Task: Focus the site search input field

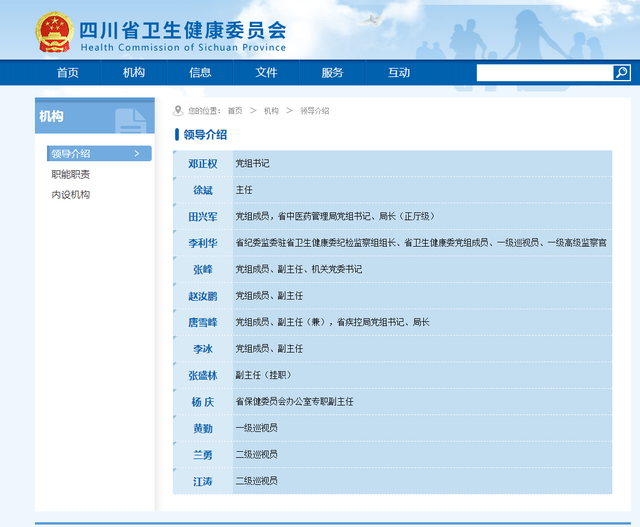Action: coord(544,73)
